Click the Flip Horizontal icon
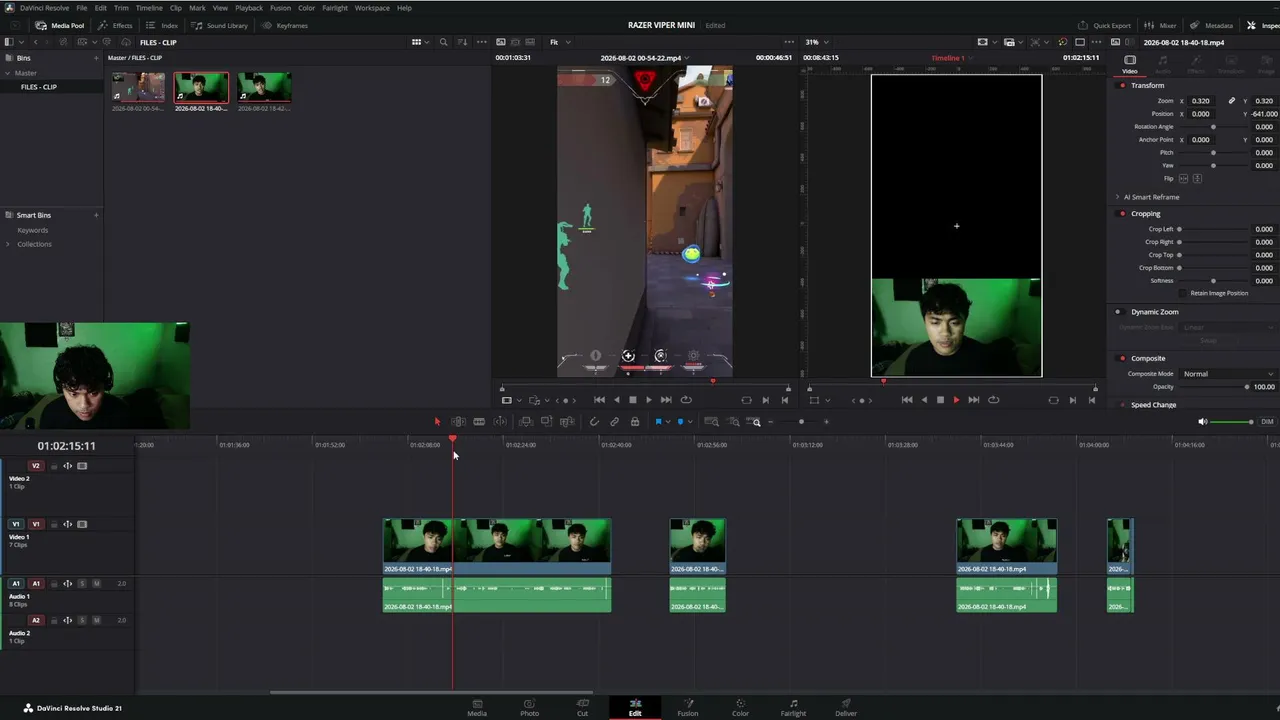1280x720 pixels. tap(1184, 178)
